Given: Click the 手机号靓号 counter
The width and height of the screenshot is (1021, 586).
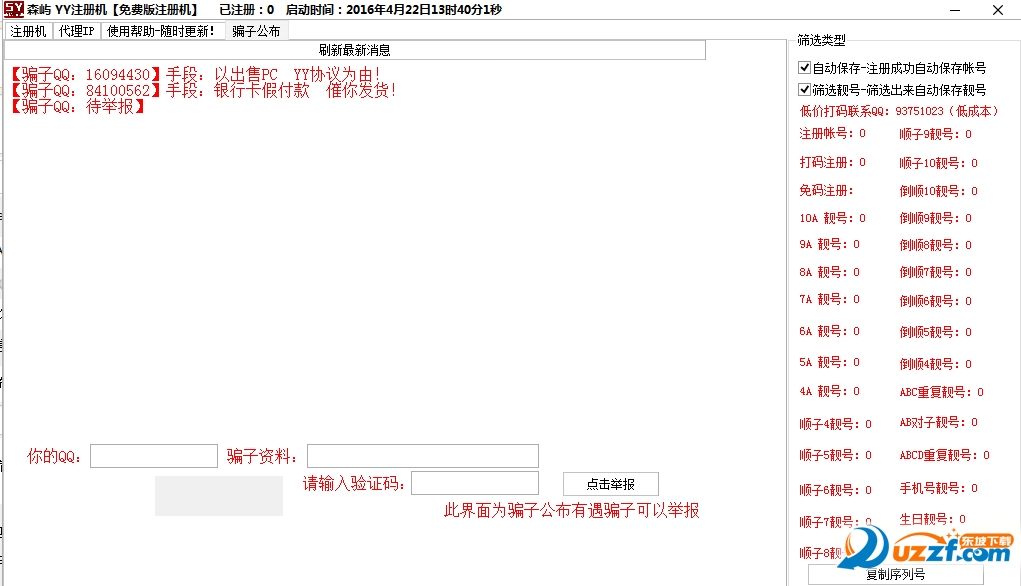Looking at the screenshot, I should 938,488.
